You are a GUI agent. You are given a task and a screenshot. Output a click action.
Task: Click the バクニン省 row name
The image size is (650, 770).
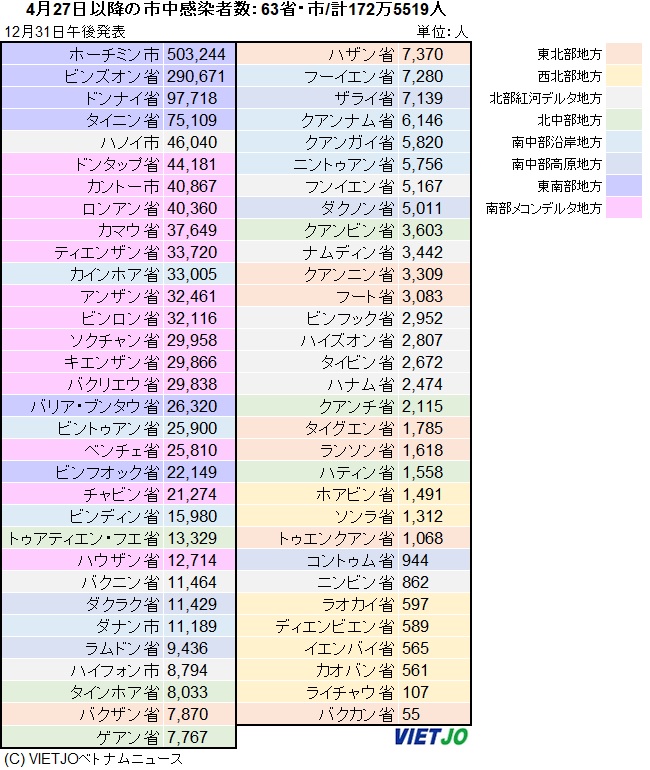pos(120,582)
